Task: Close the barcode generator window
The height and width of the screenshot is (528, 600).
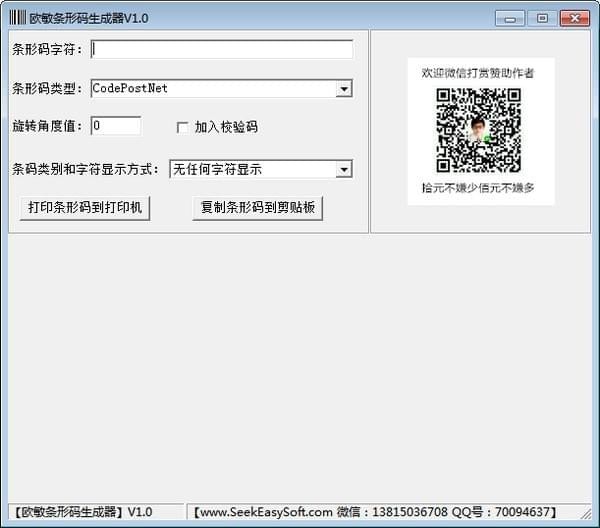Action: pyautogui.click(x=574, y=17)
